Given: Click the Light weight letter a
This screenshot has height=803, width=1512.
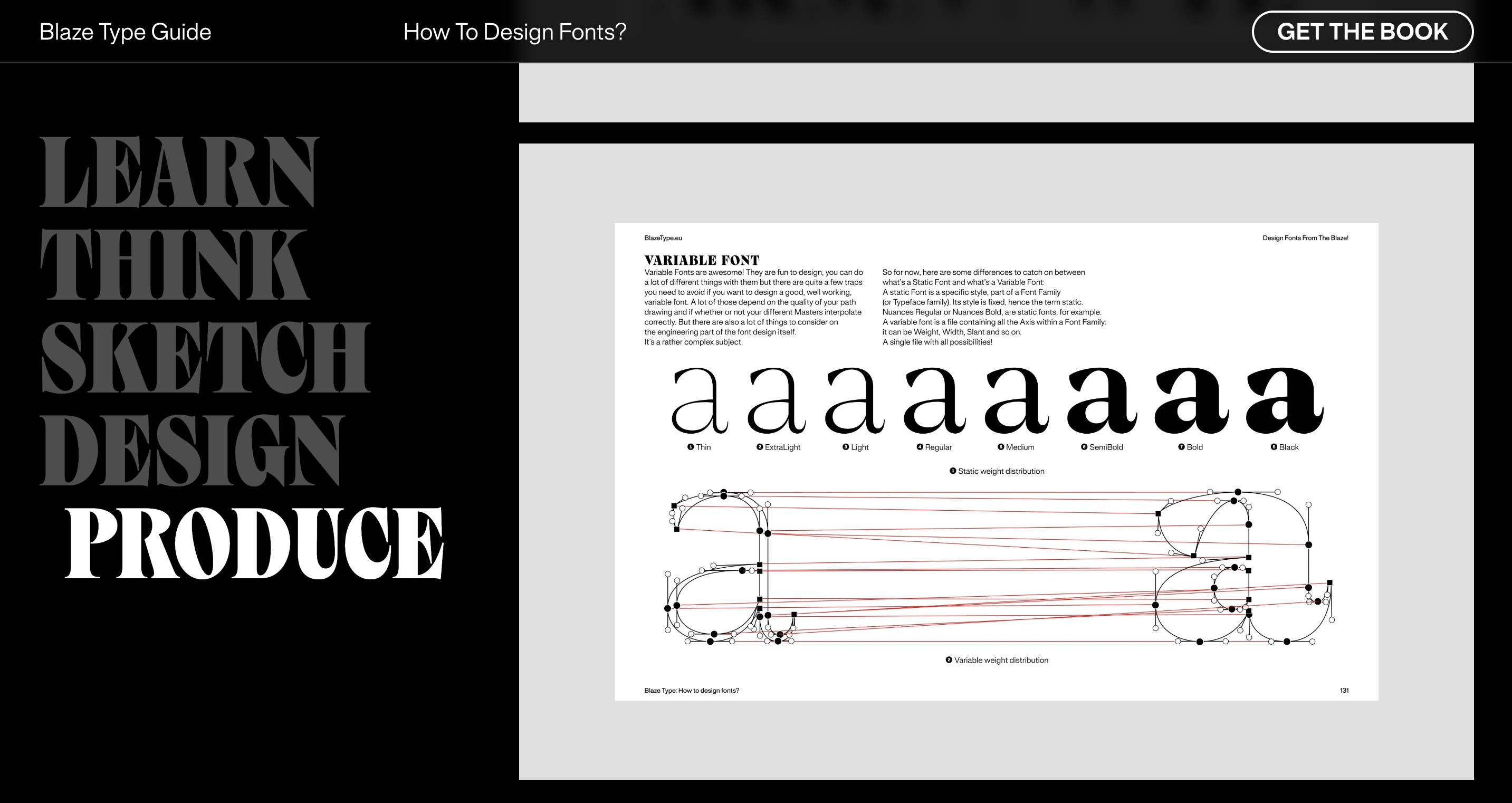Looking at the screenshot, I should [855, 401].
